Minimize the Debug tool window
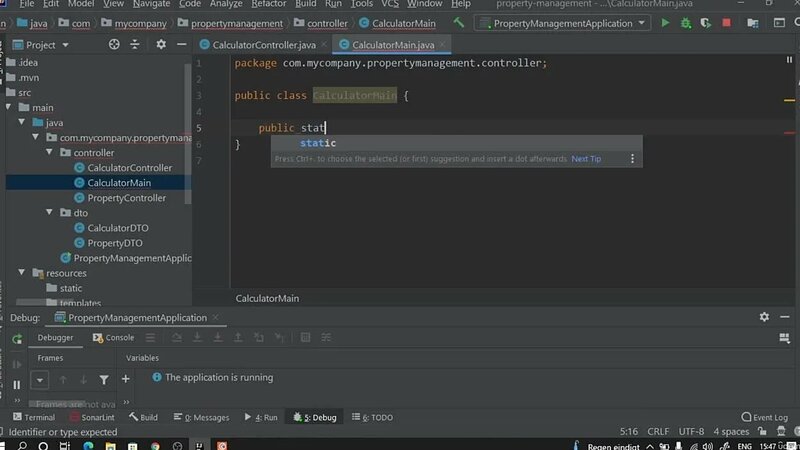Image resolution: width=800 pixels, height=450 pixels. pyautogui.click(x=785, y=317)
